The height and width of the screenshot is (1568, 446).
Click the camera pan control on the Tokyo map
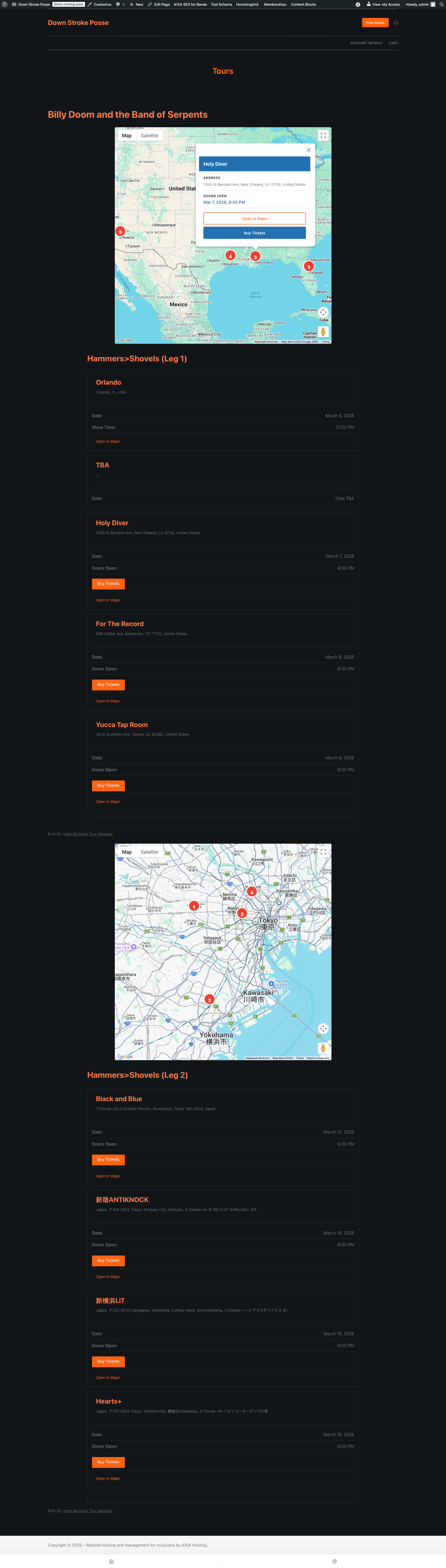(323, 1029)
